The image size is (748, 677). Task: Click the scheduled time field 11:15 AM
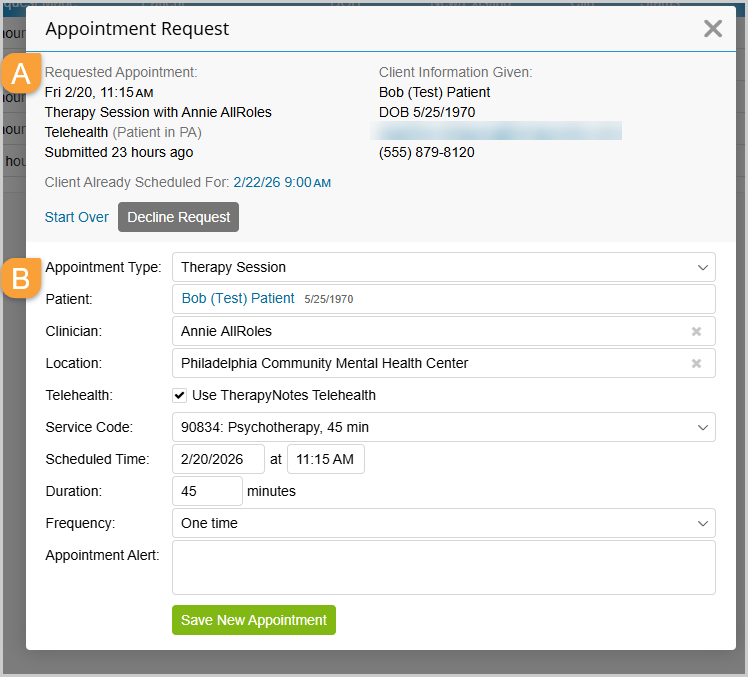pyautogui.click(x=326, y=459)
